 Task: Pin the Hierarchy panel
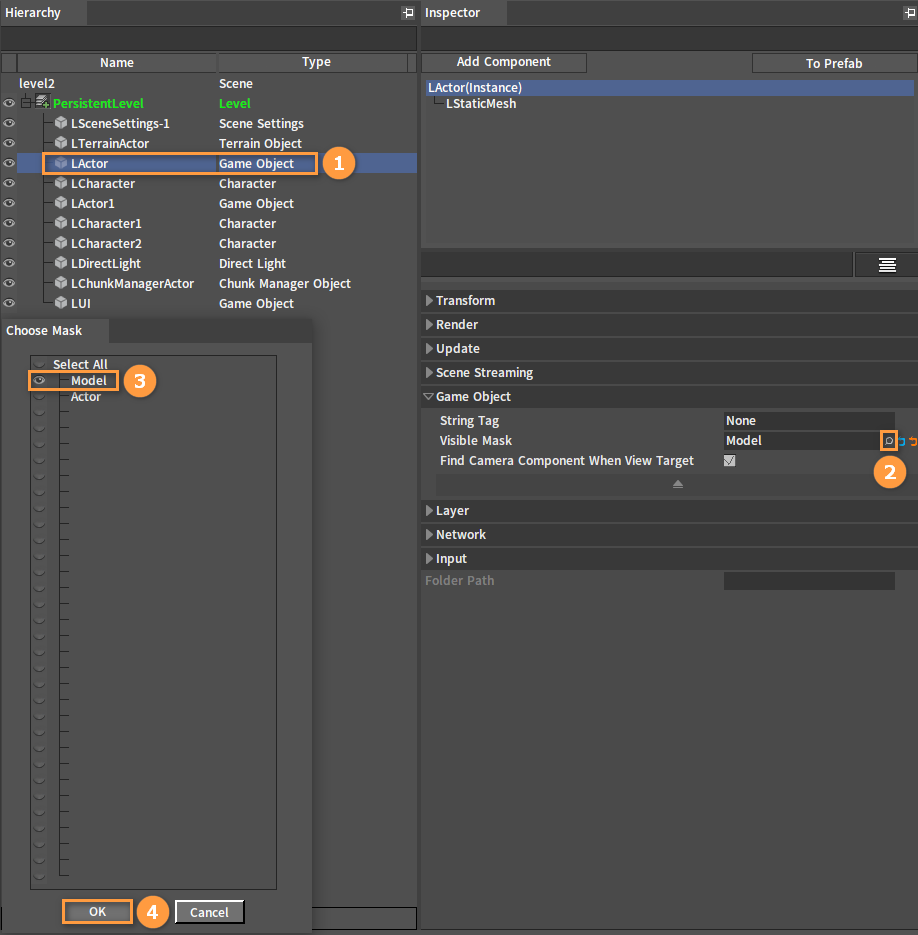coord(408,13)
